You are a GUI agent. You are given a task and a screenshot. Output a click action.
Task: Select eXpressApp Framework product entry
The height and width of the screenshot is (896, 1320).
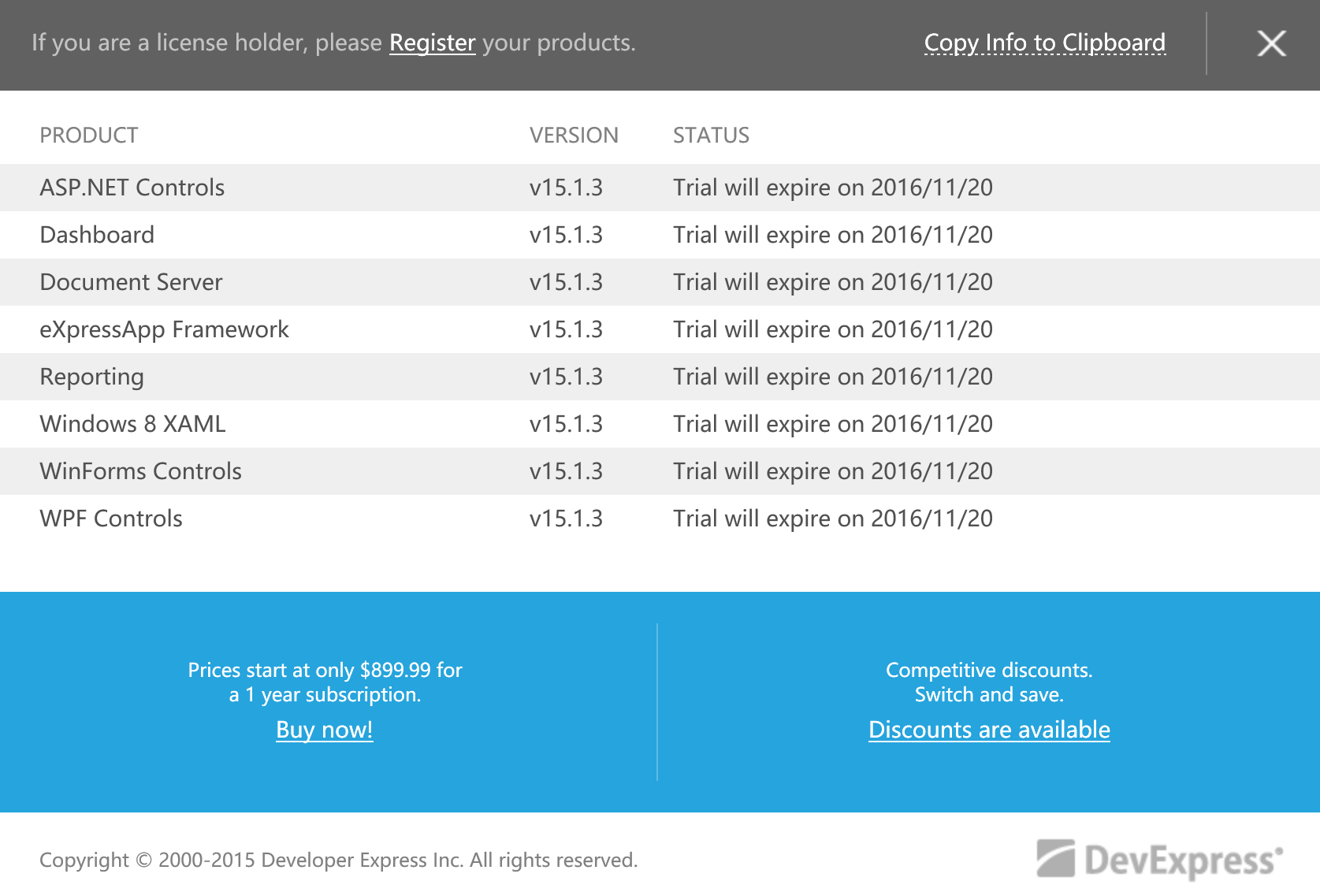[164, 329]
